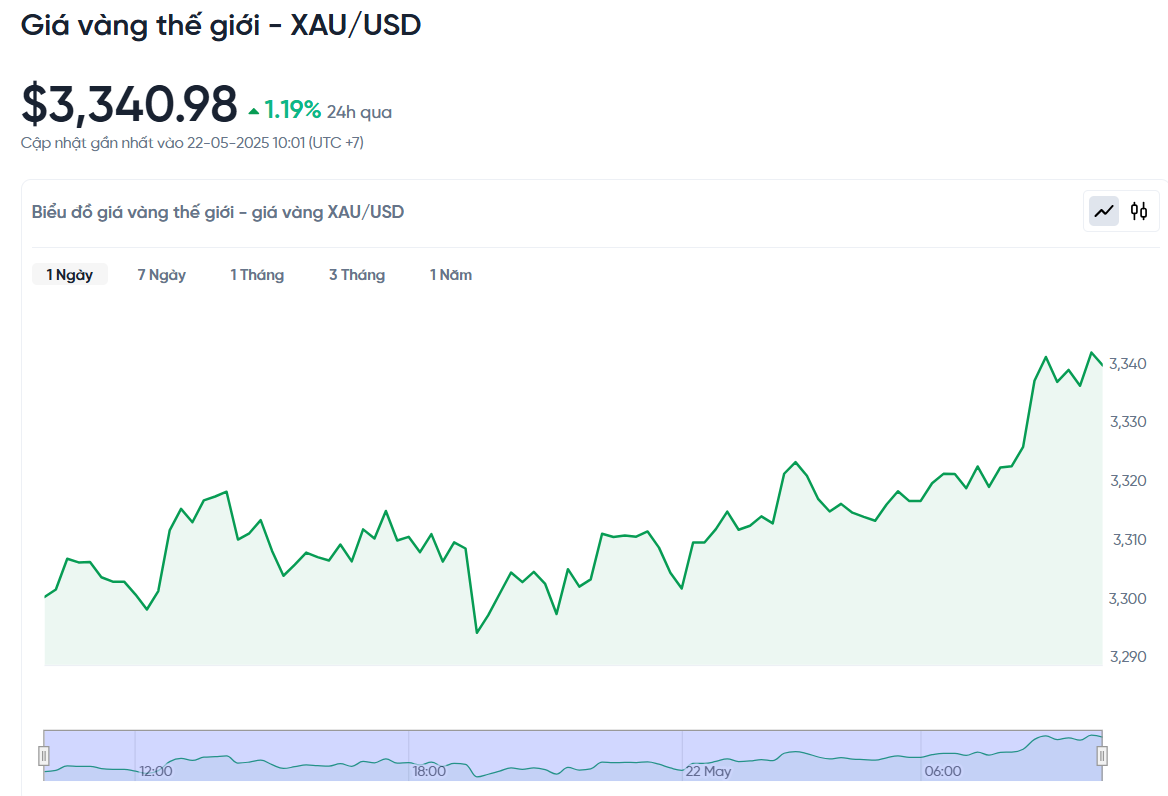Grab the right handle of range navigator
This screenshot has width=1168, height=796.
1102,756
